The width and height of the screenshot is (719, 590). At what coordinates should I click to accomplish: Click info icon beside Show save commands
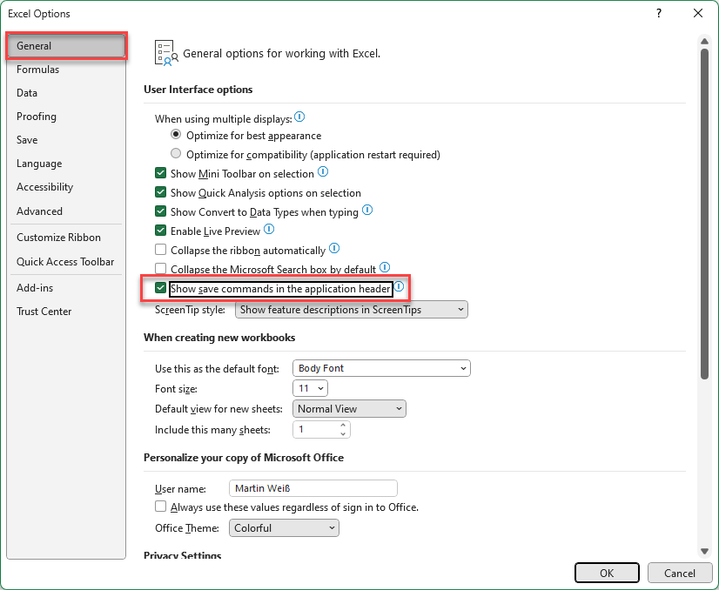pos(399,287)
